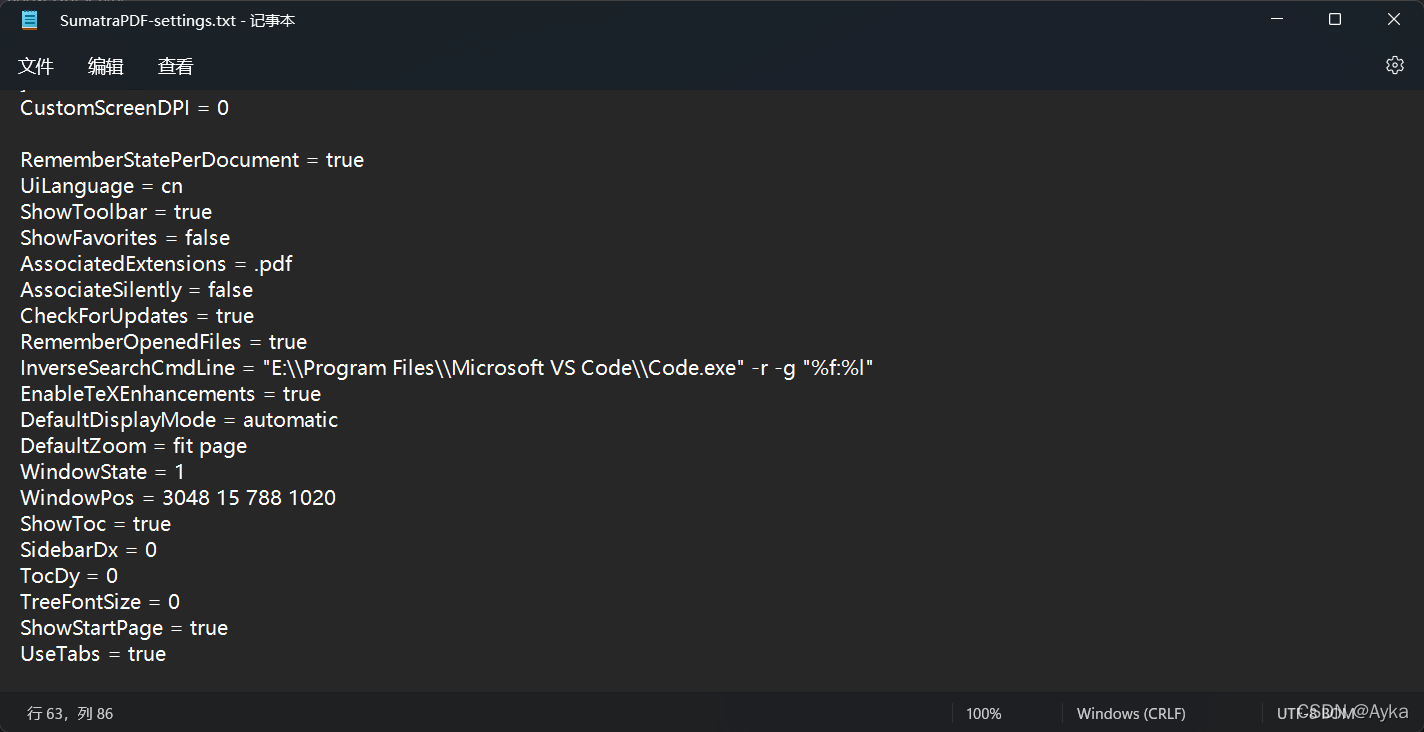The width and height of the screenshot is (1424, 732).
Task: Click the 100% zoom status entry
Action: (x=984, y=714)
